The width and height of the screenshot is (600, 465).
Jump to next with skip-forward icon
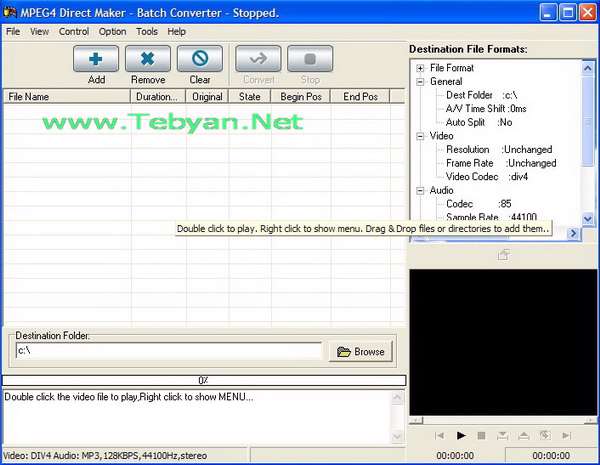click(566, 436)
